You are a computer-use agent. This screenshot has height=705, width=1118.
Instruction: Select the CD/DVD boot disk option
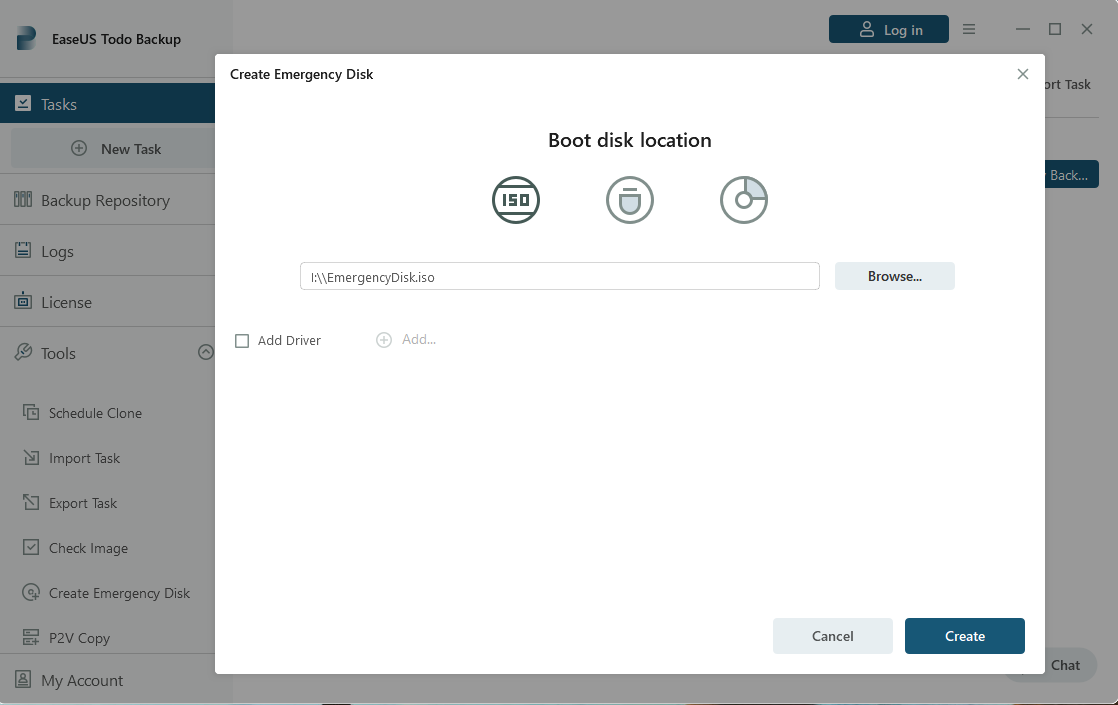[744, 200]
